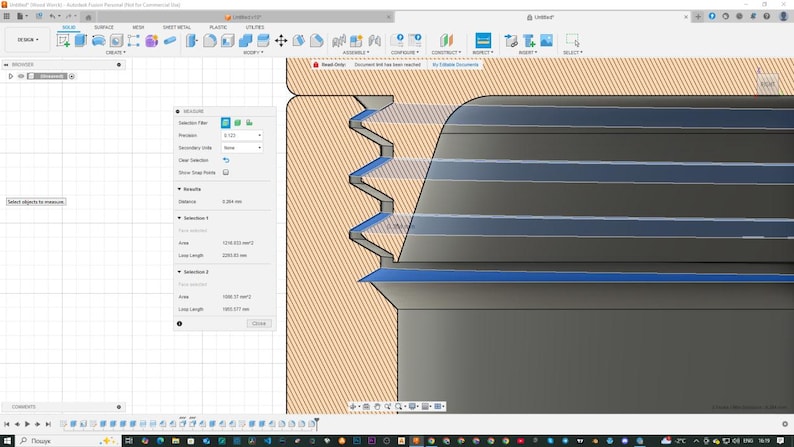Click the Pan hand icon
This screenshot has width=794, height=447.
coord(377,407)
